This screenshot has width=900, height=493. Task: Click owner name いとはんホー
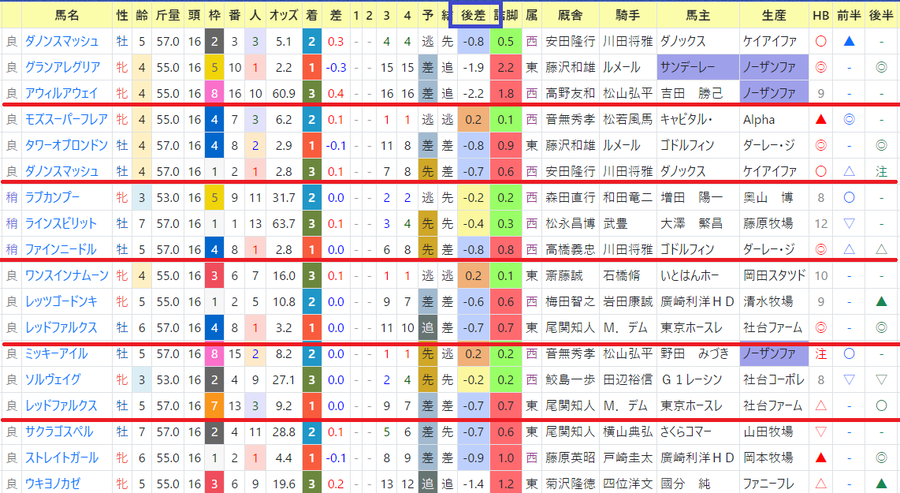click(x=689, y=275)
